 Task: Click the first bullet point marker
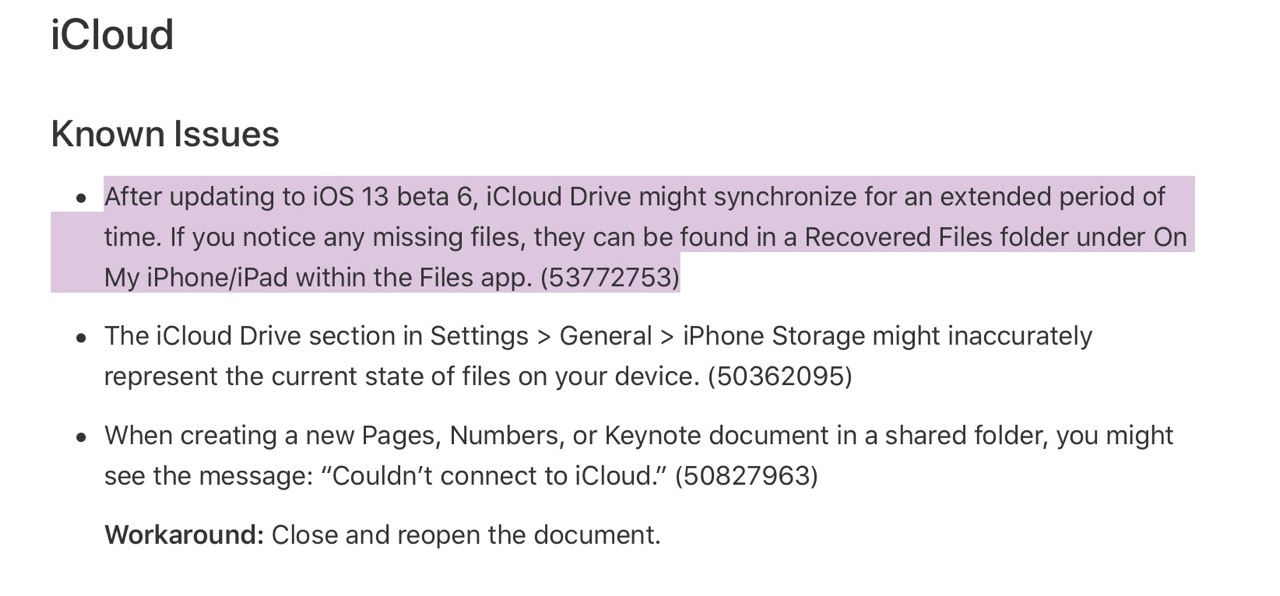[82, 198]
